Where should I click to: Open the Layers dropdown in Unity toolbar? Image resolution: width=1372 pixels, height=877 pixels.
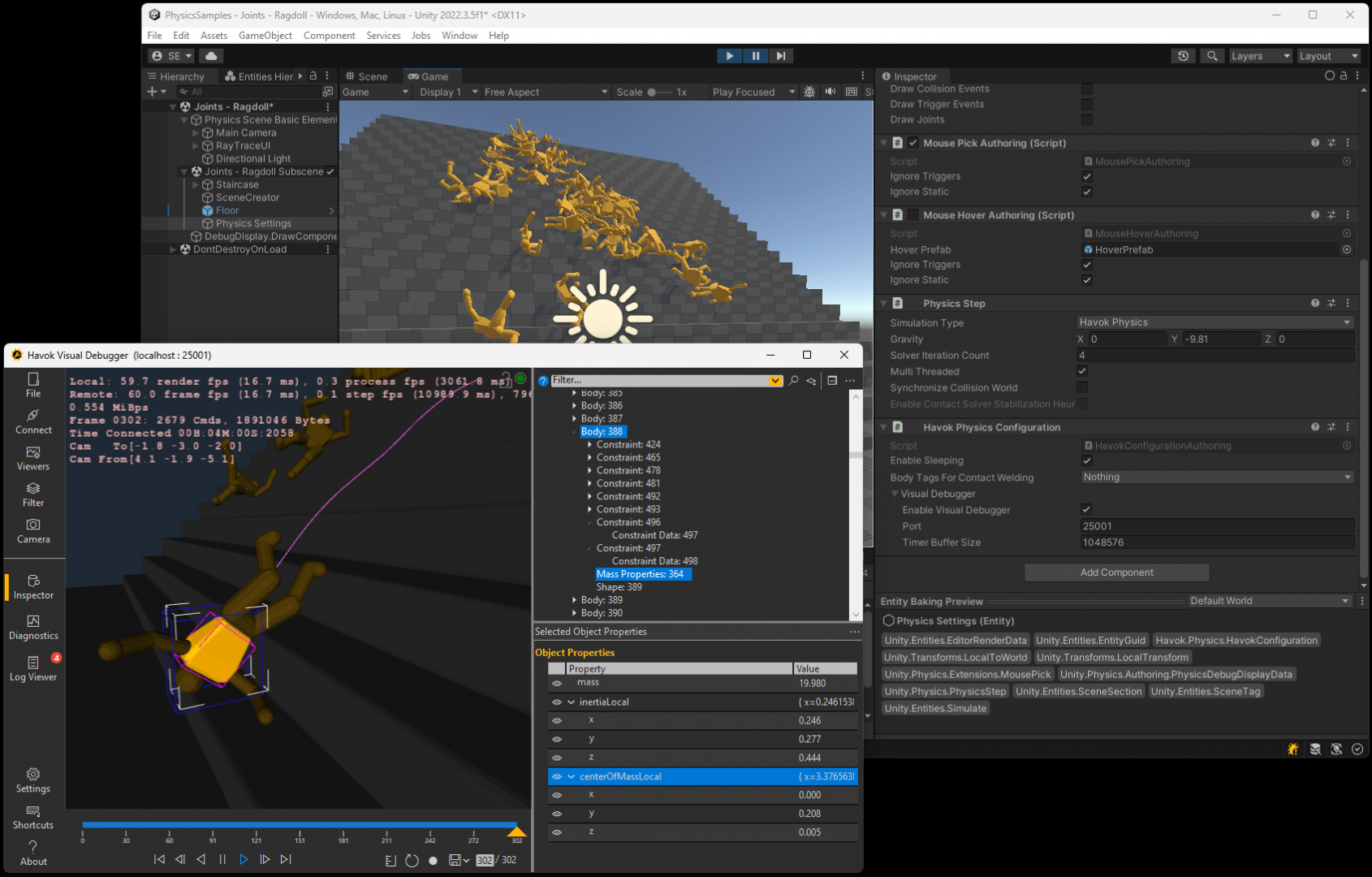1259,56
